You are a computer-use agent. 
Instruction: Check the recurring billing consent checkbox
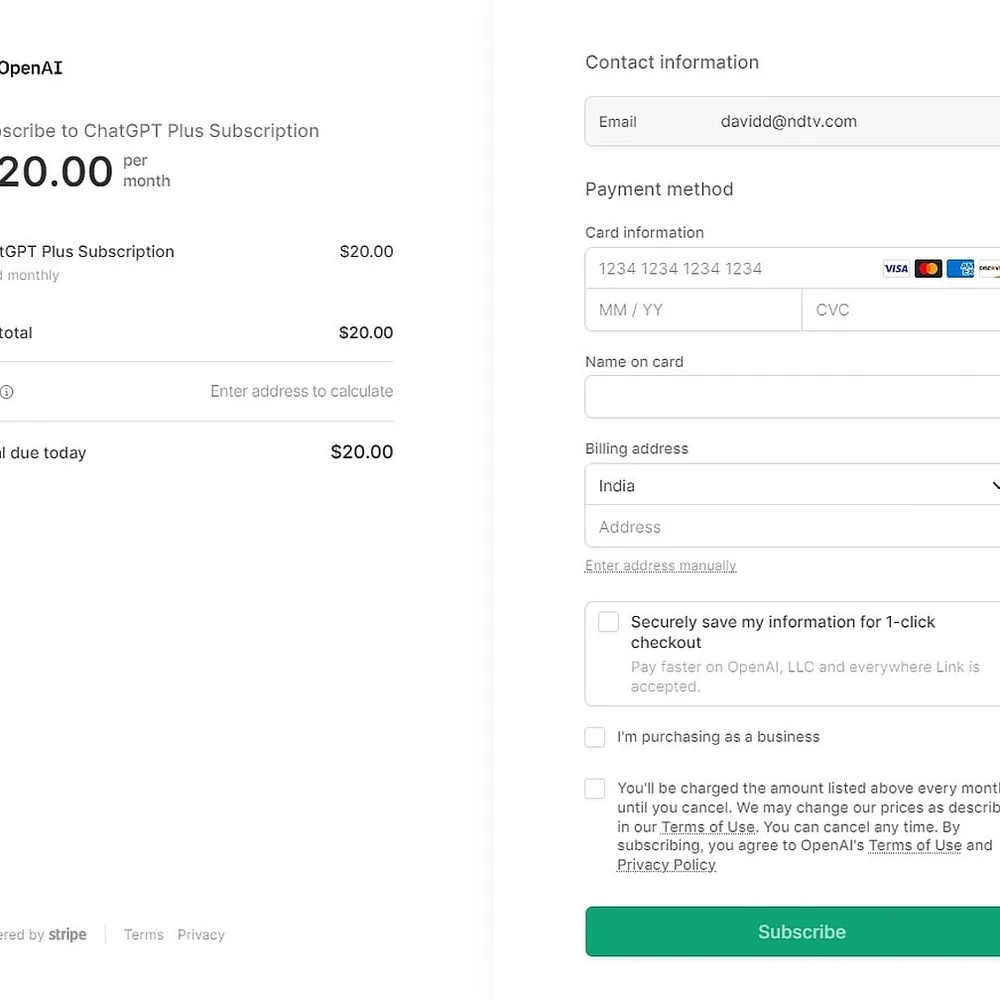(595, 788)
